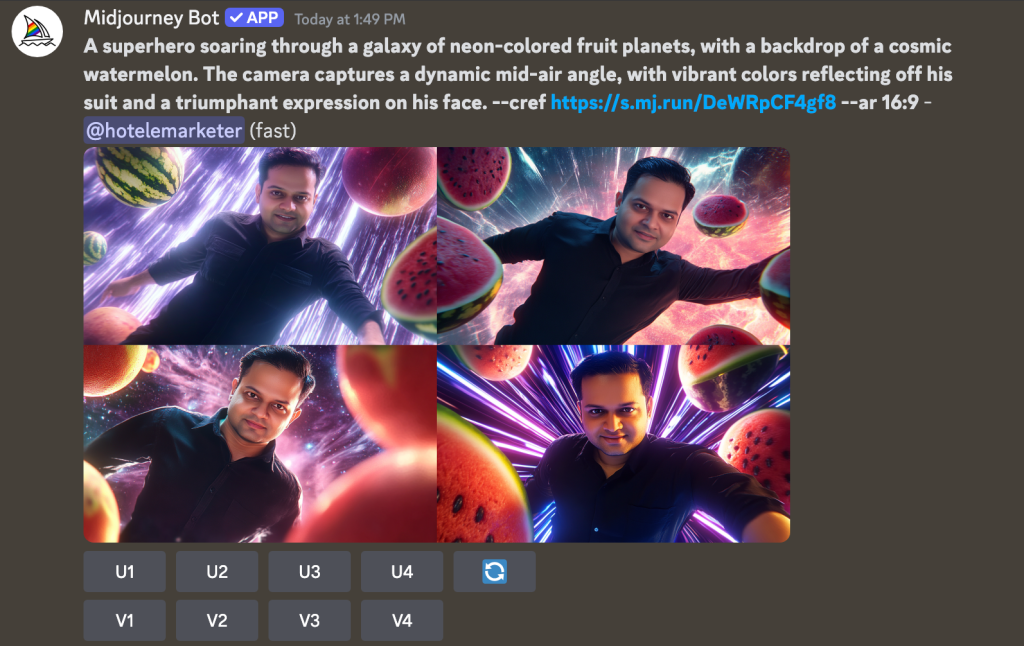Click the verified APP badge
This screenshot has width=1024, height=646.
pyautogui.click(x=254, y=18)
